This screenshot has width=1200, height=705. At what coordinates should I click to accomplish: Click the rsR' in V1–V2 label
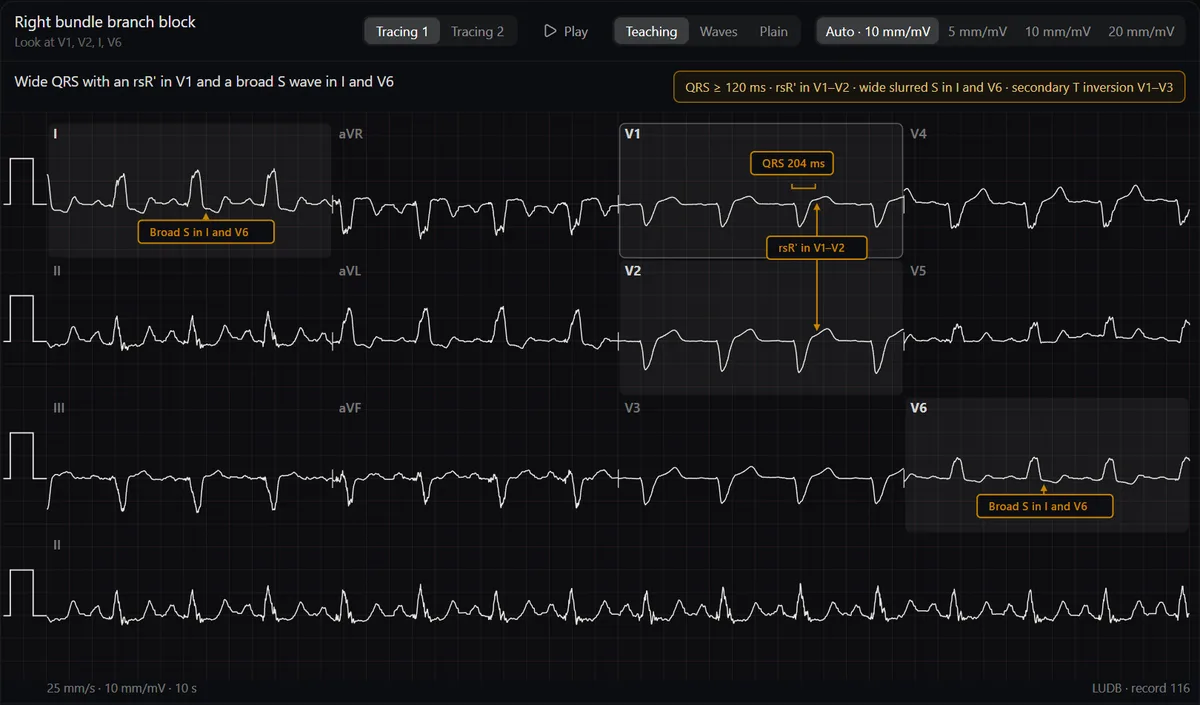point(817,247)
